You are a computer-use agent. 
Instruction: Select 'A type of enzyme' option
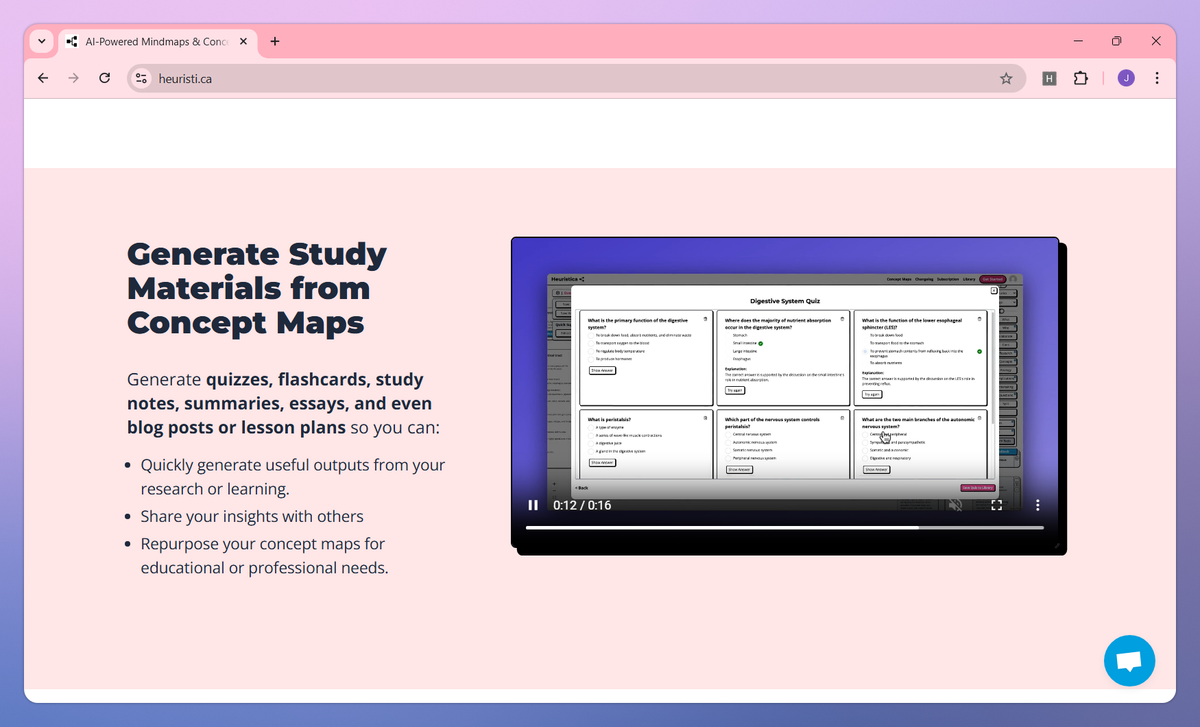[x=607, y=427]
